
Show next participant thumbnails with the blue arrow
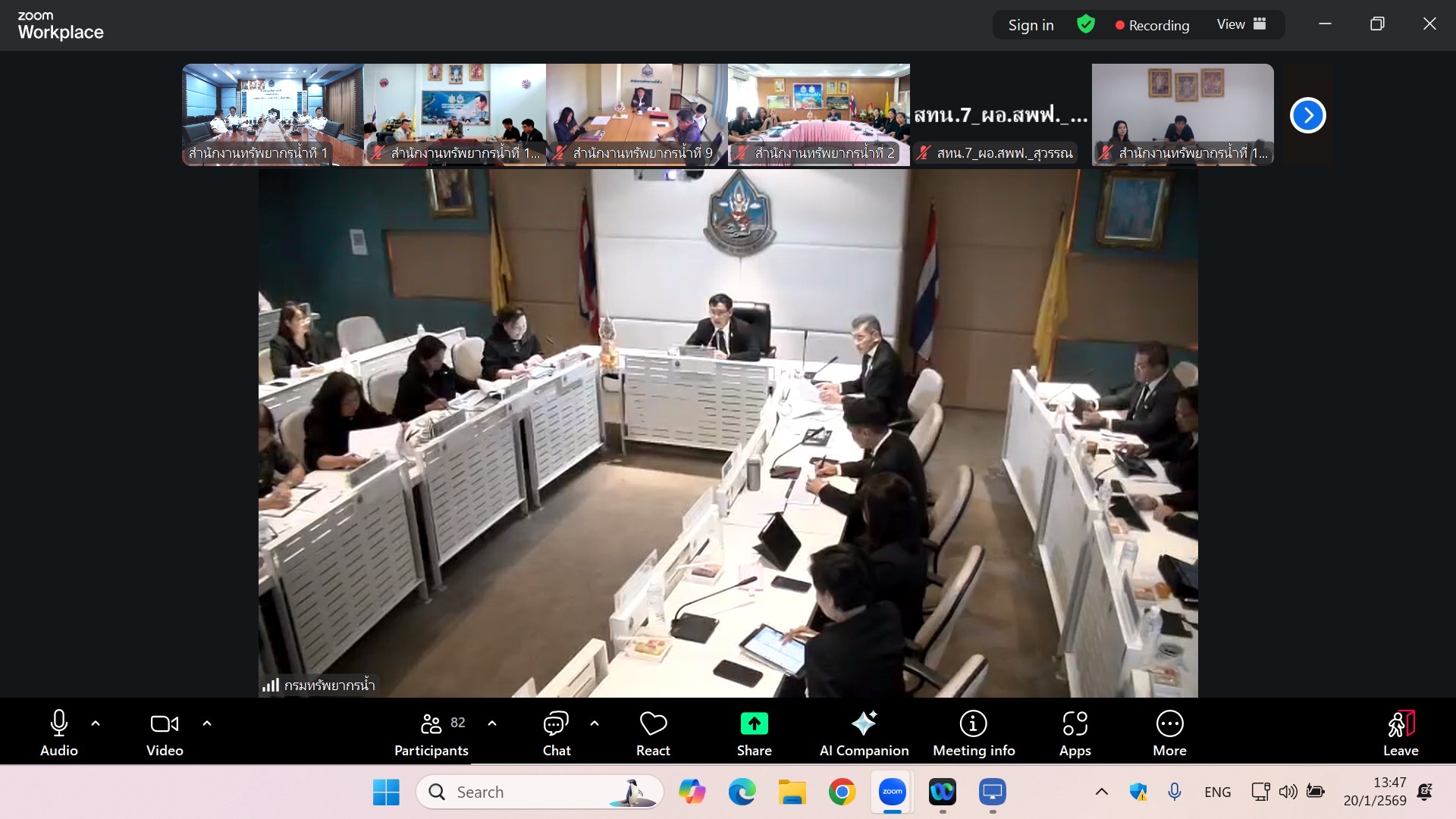pos(1307,115)
